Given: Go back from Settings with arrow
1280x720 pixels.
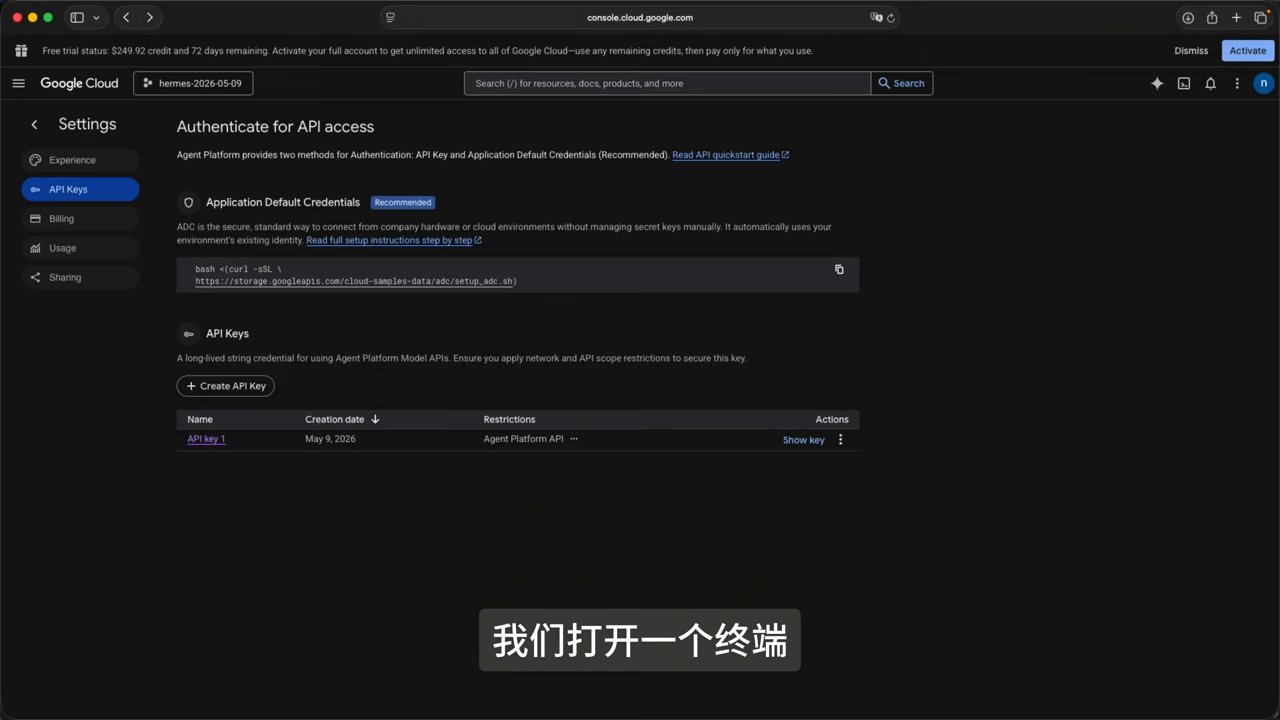Looking at the screenshot, I should coord(34,124).
